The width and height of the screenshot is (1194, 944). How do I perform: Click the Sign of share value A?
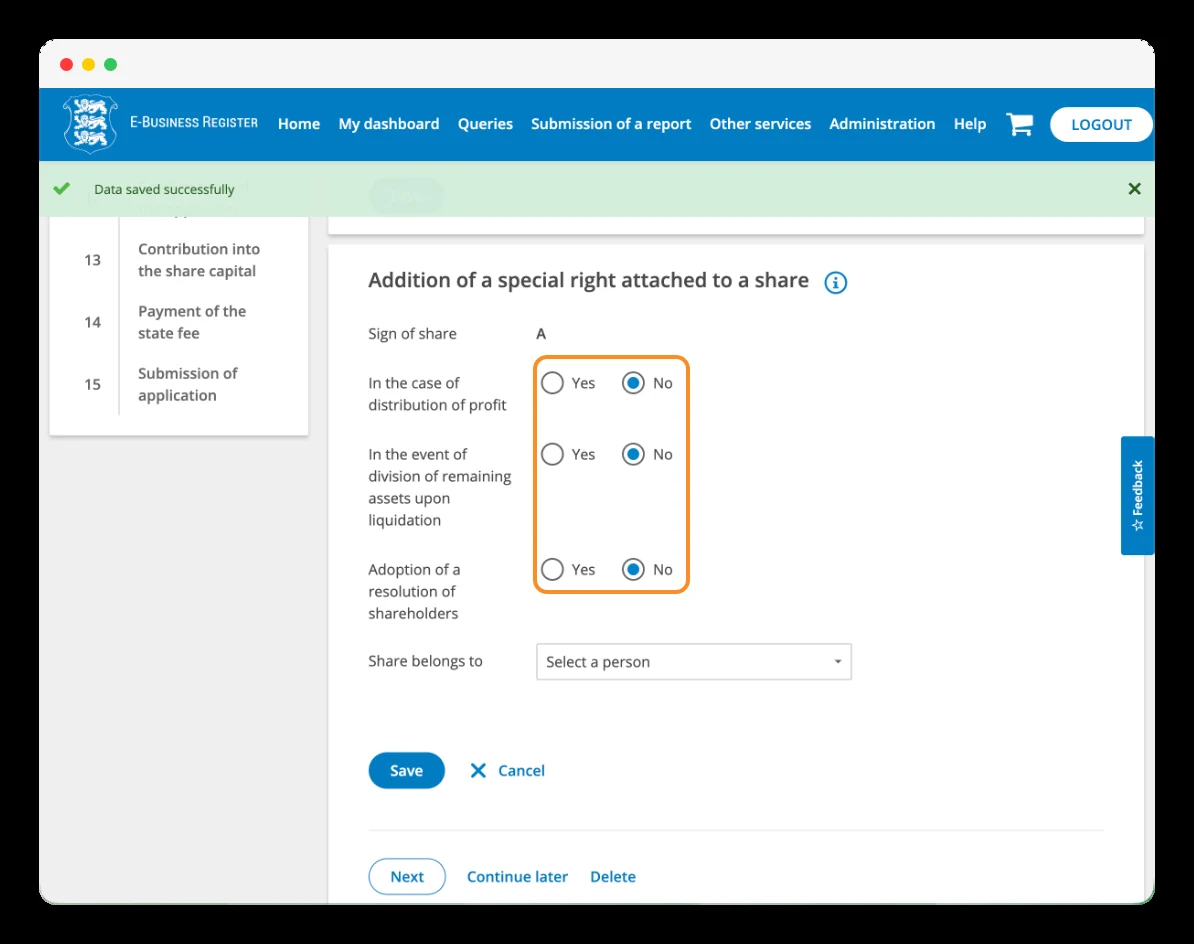pos(541,334)
